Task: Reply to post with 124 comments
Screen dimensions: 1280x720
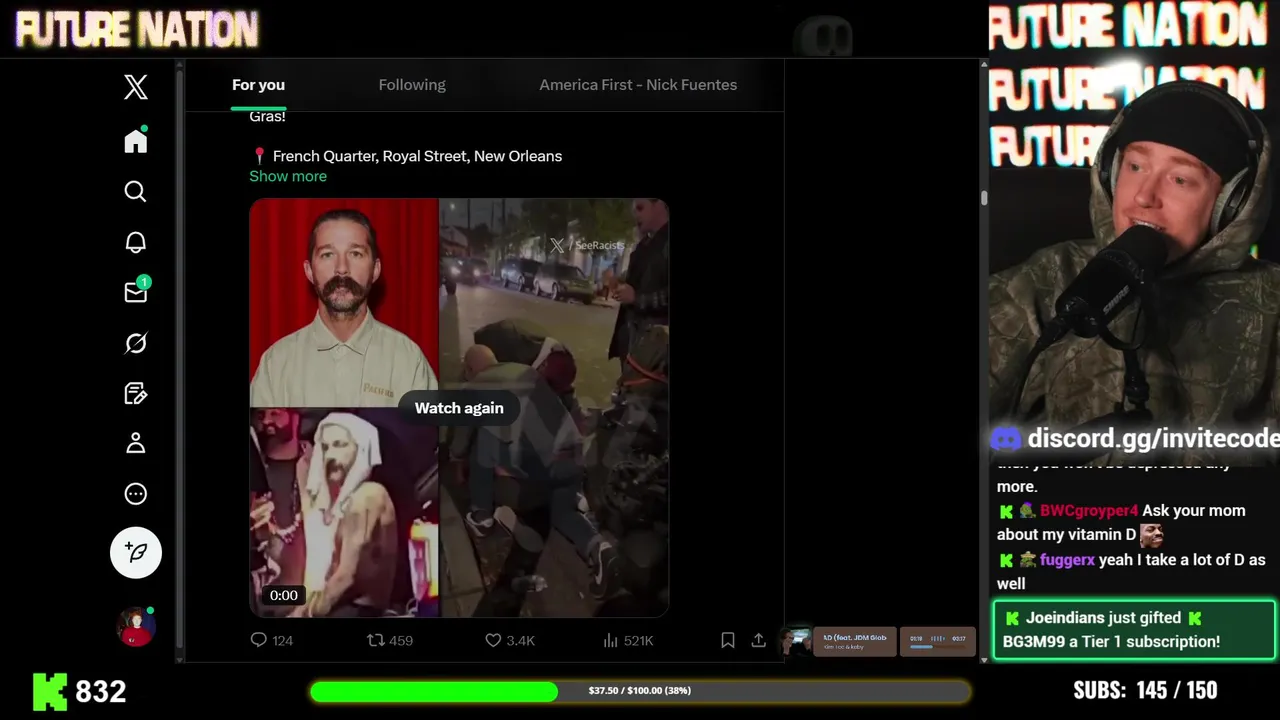Action: [x=271, y=640]
